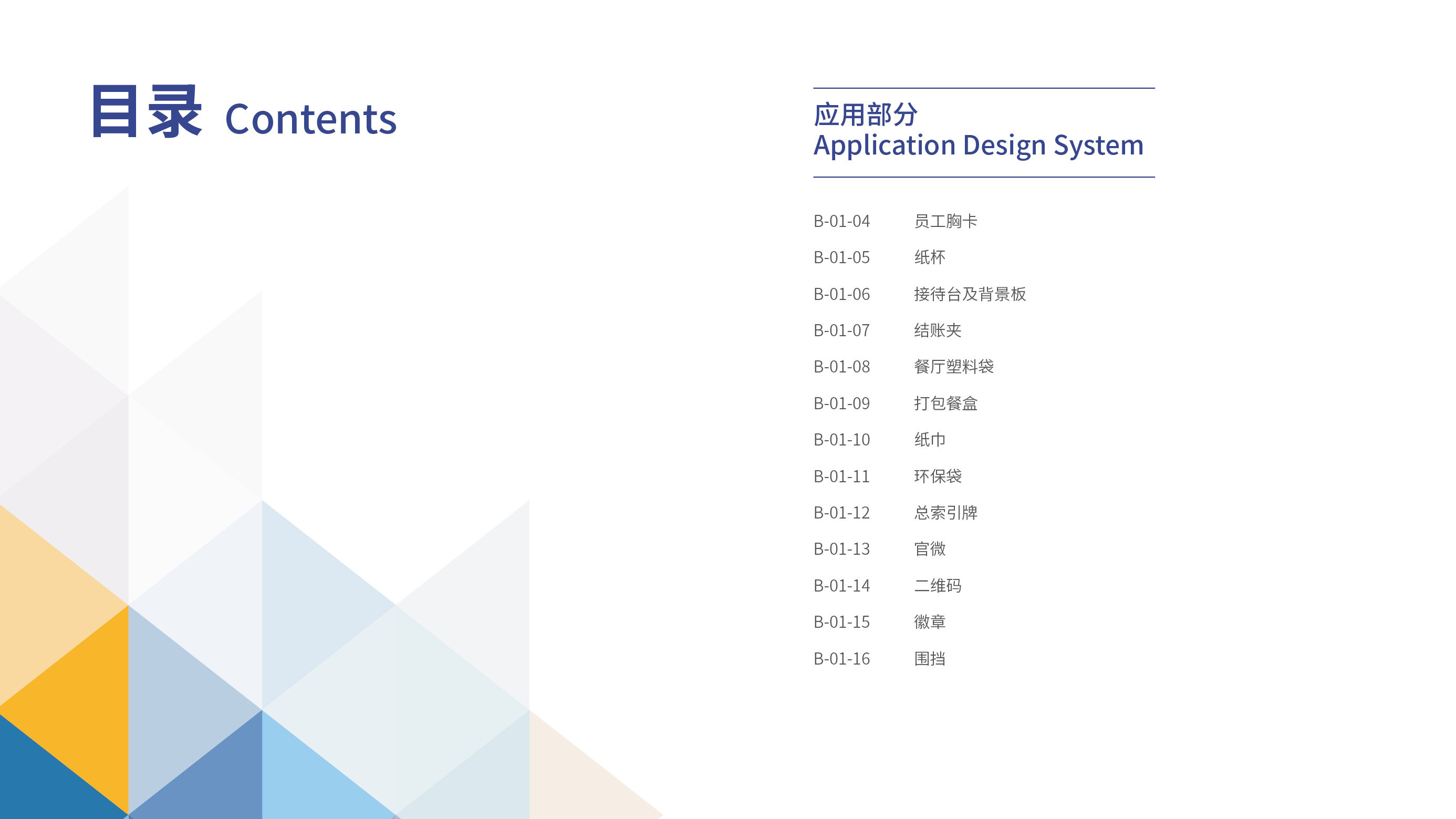The height and width of the screenshot is (819, 1456).
Task: Select entry B-01-08 code
Action: [841, 367]
